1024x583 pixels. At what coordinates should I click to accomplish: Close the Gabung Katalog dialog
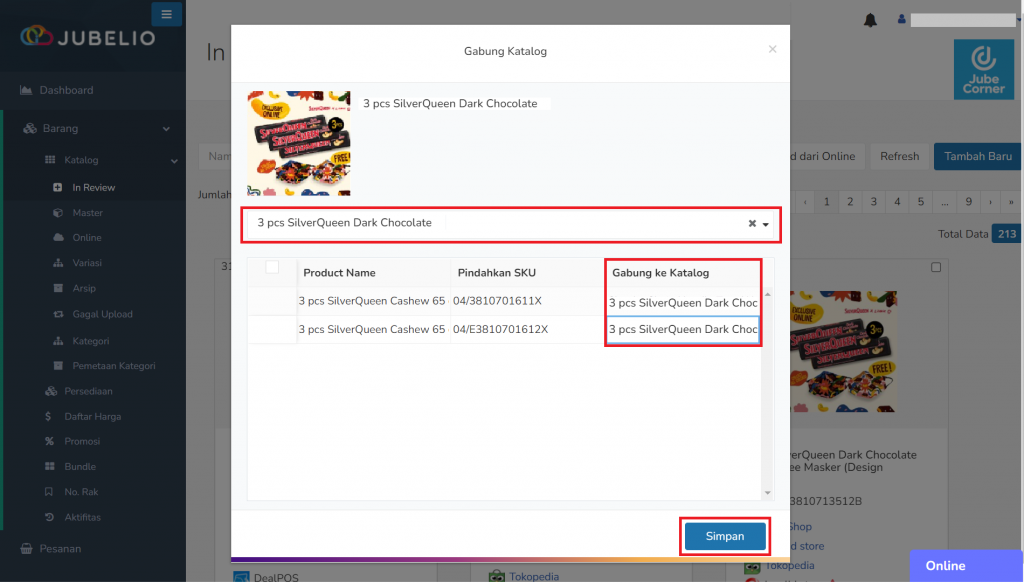coord(773,49)
